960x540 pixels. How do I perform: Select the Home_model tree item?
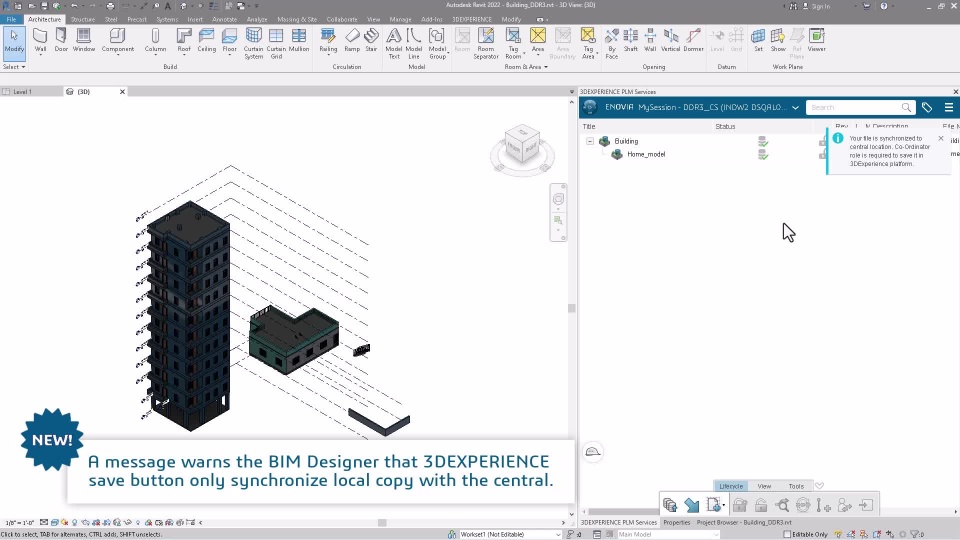(646, 154)
